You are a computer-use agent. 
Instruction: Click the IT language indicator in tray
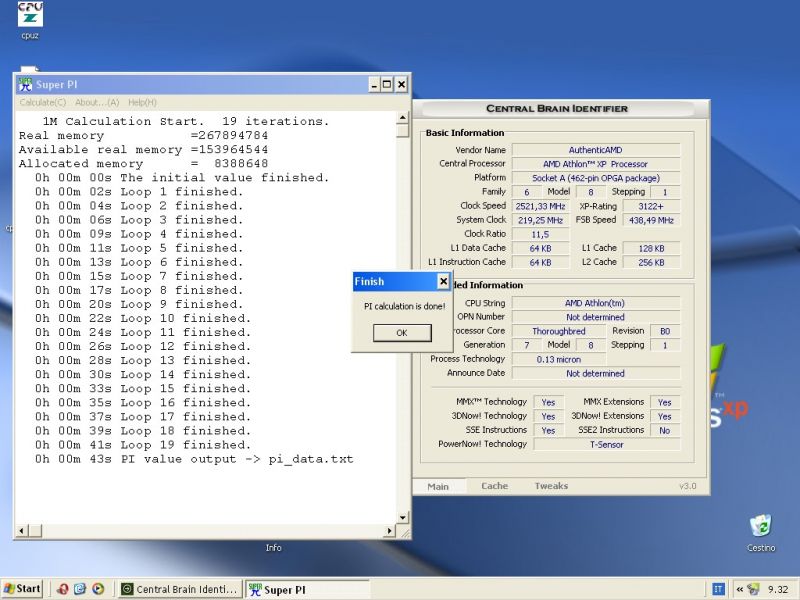718,590
